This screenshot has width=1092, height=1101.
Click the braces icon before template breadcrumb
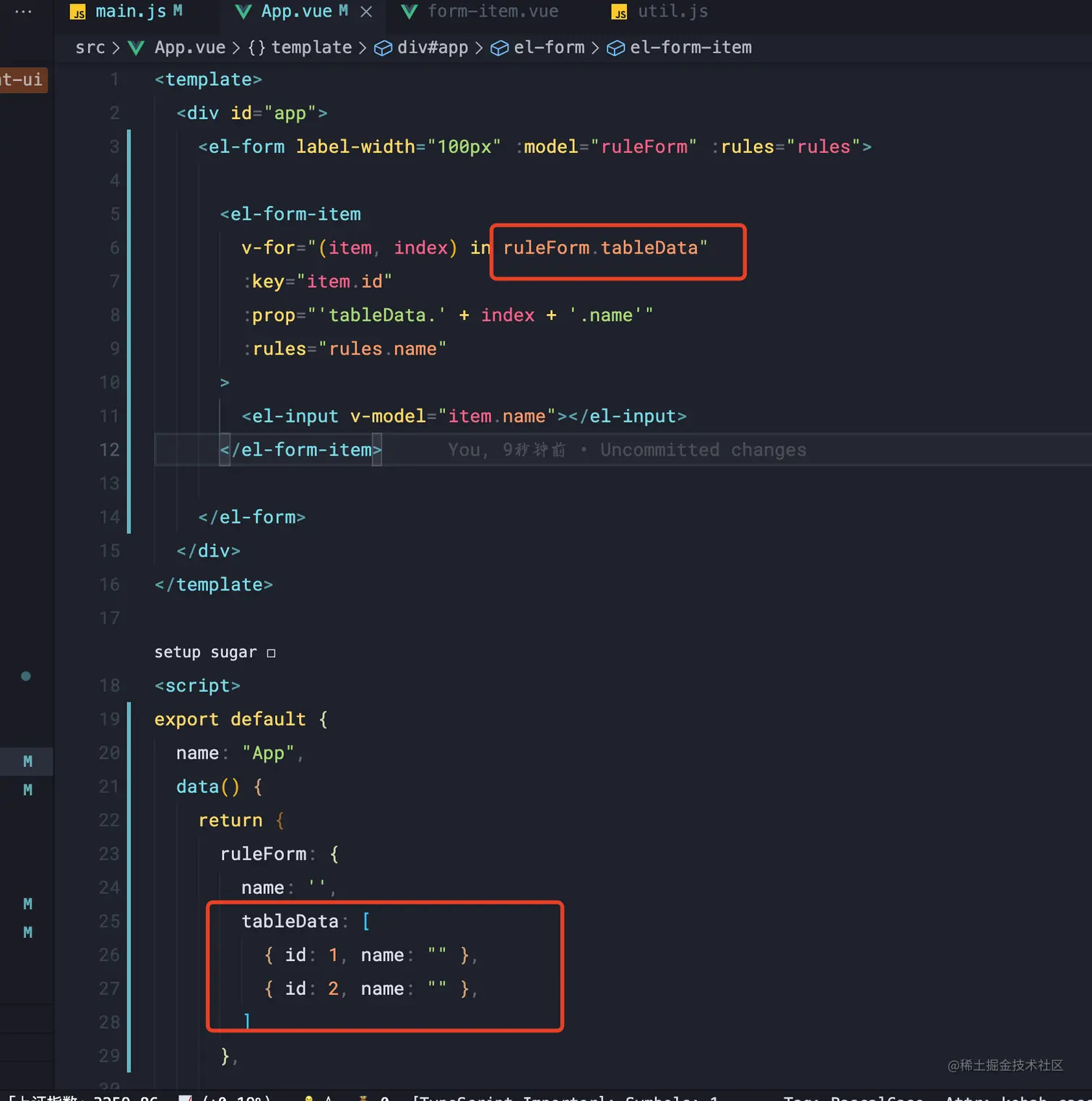256,48
